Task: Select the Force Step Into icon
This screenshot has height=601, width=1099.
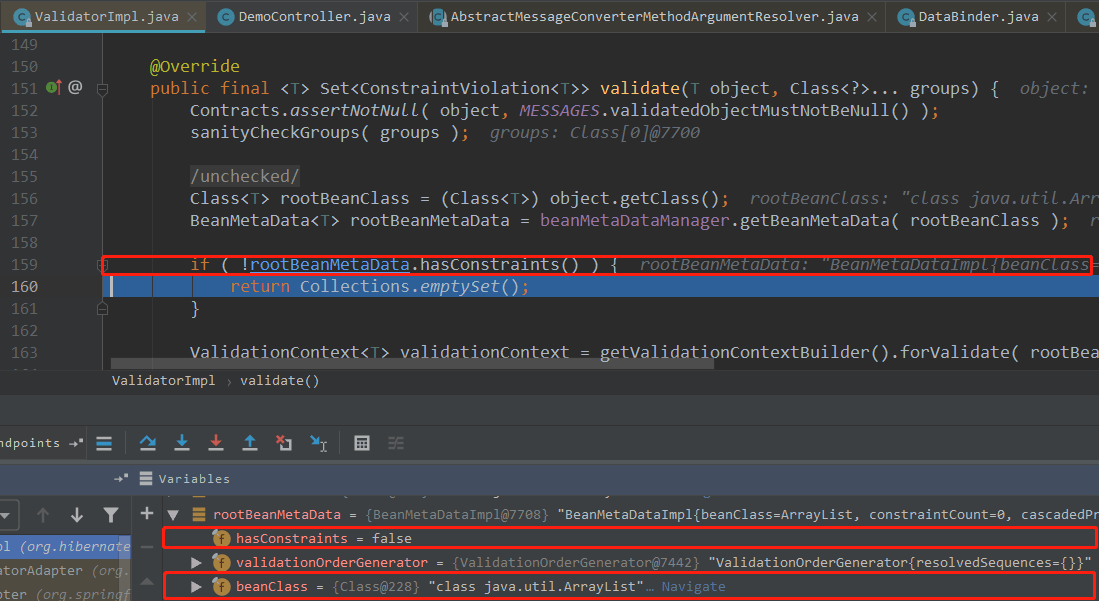Action: pos(217,443)
